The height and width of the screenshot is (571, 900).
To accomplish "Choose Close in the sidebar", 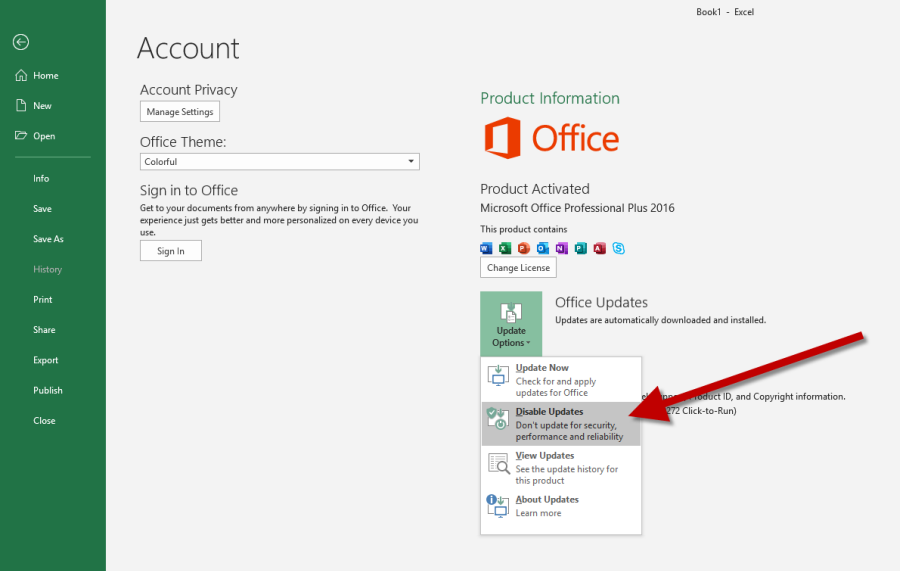I will [x=44, y=421].
